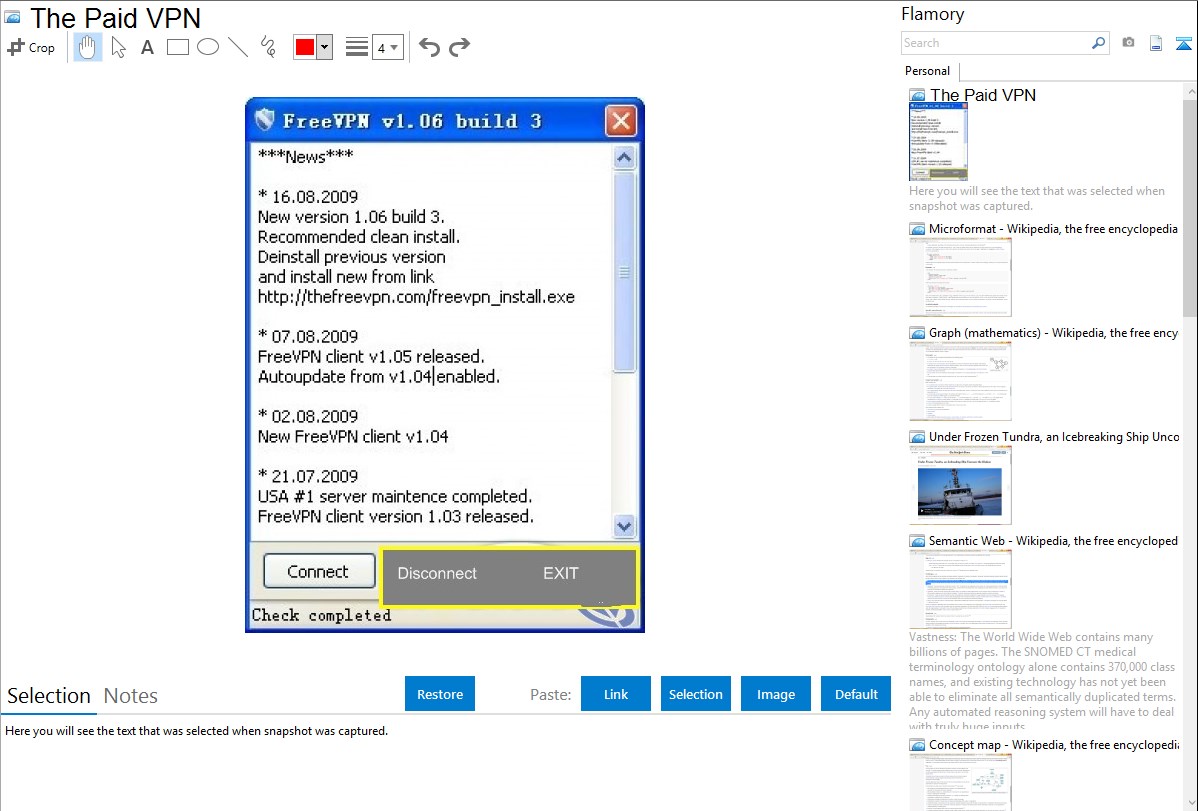Pick the rectangle drawing tool
The image size is (1198, 811).
click(177, 47)
